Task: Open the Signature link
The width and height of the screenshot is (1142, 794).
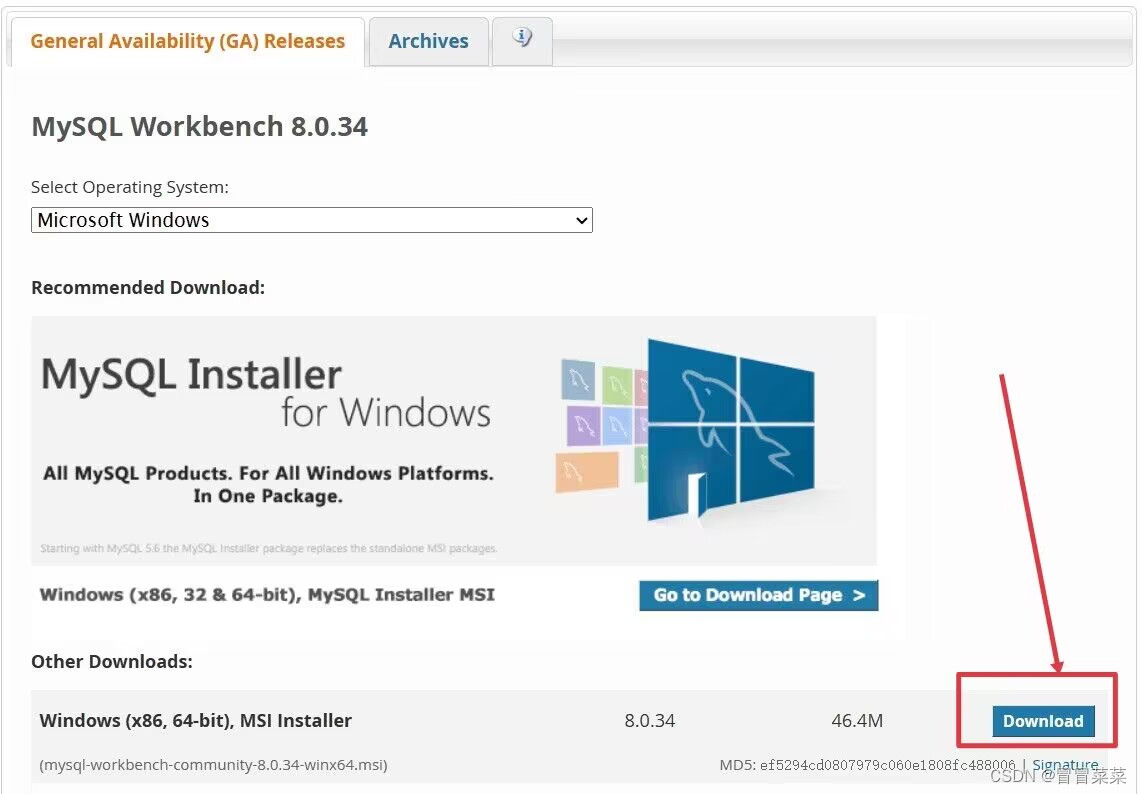Action: (1066, 765)
